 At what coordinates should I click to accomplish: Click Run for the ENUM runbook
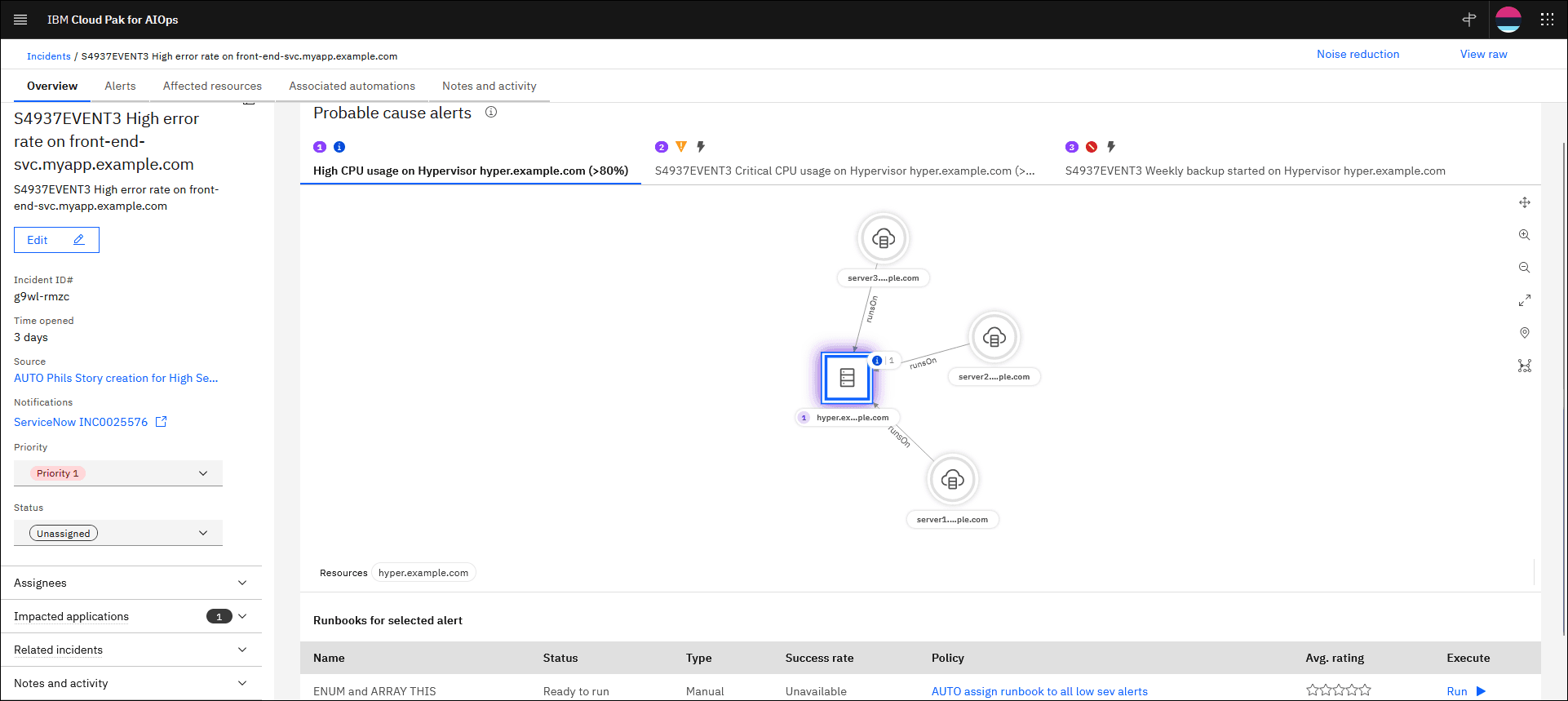(x=1466, y=691)
